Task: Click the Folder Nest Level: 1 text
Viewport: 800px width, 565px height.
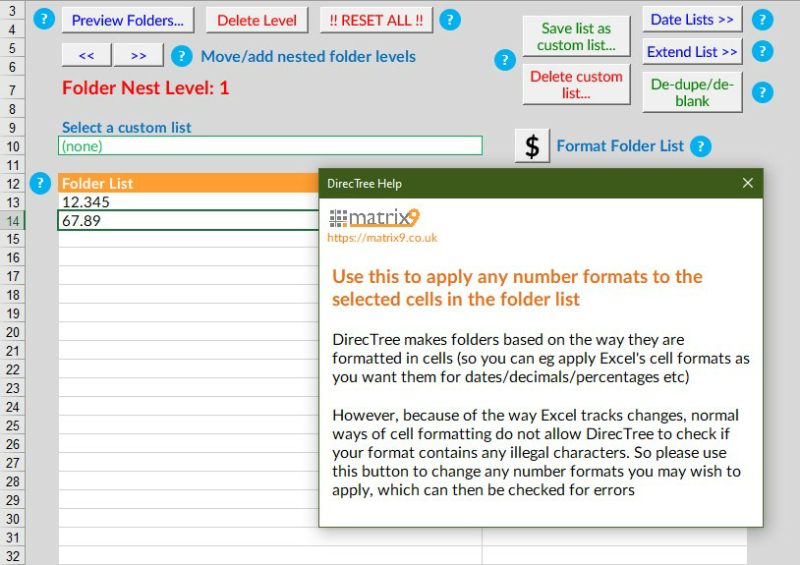Action: (x=145, y=88)
